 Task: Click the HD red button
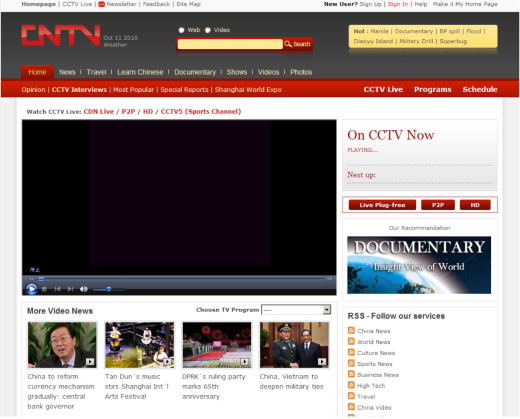click(475, 205)
